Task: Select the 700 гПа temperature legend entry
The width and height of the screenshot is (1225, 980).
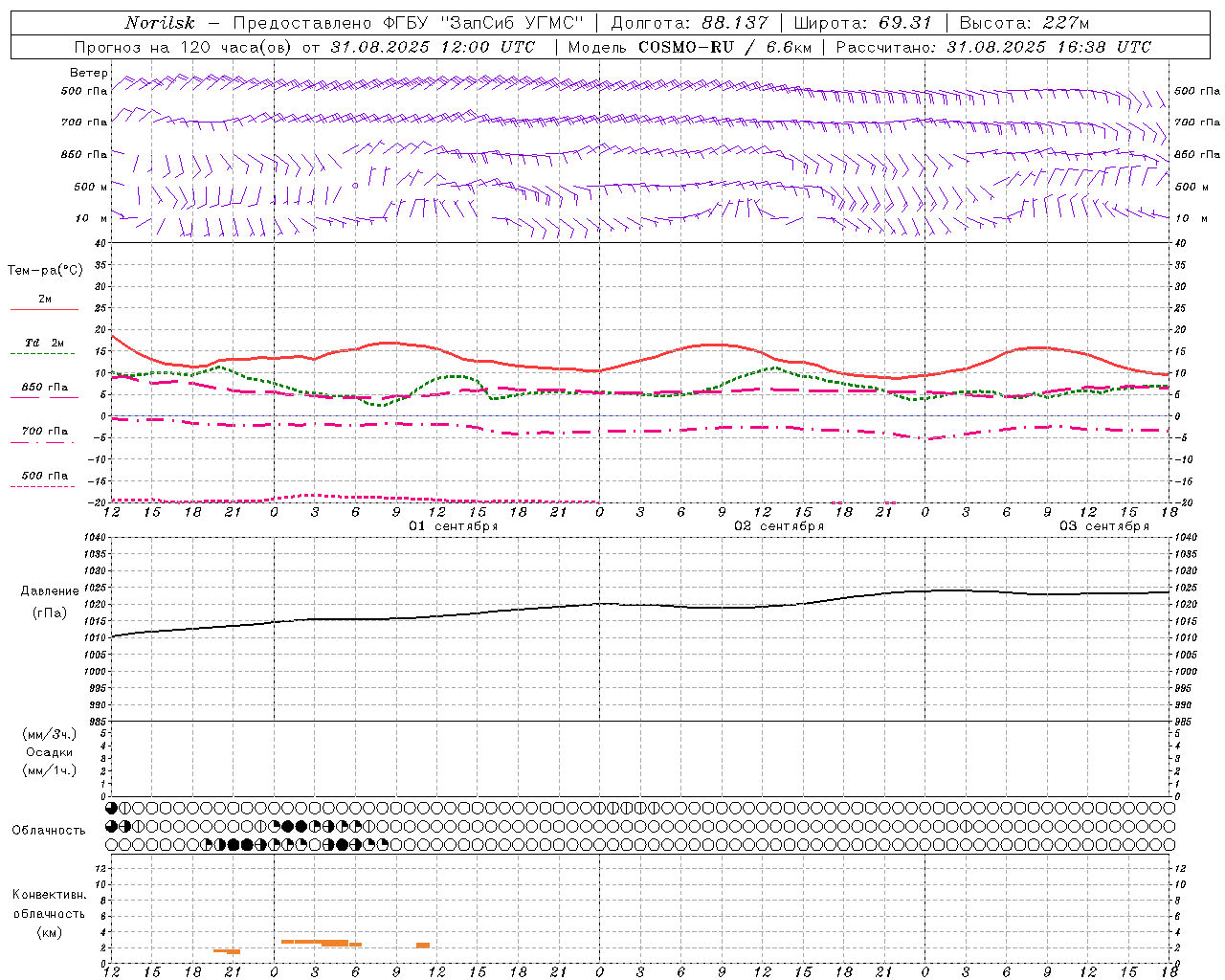Action: [45, 432]
